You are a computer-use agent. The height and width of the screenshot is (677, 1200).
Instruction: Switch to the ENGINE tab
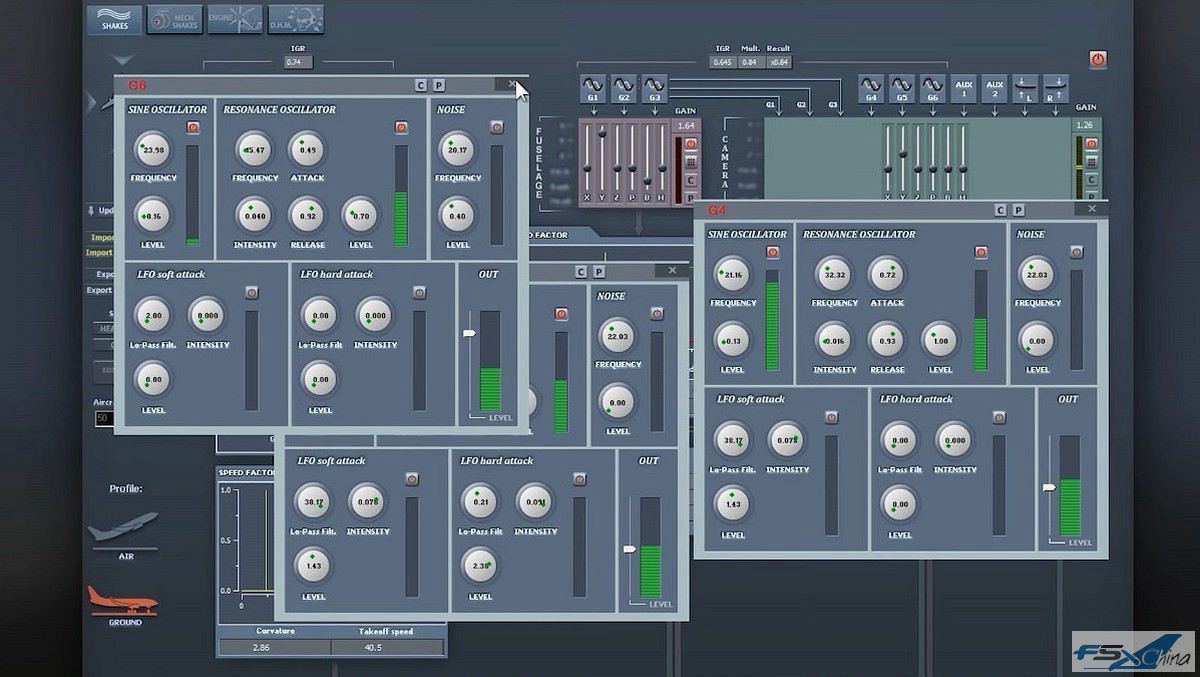[234, 18]
